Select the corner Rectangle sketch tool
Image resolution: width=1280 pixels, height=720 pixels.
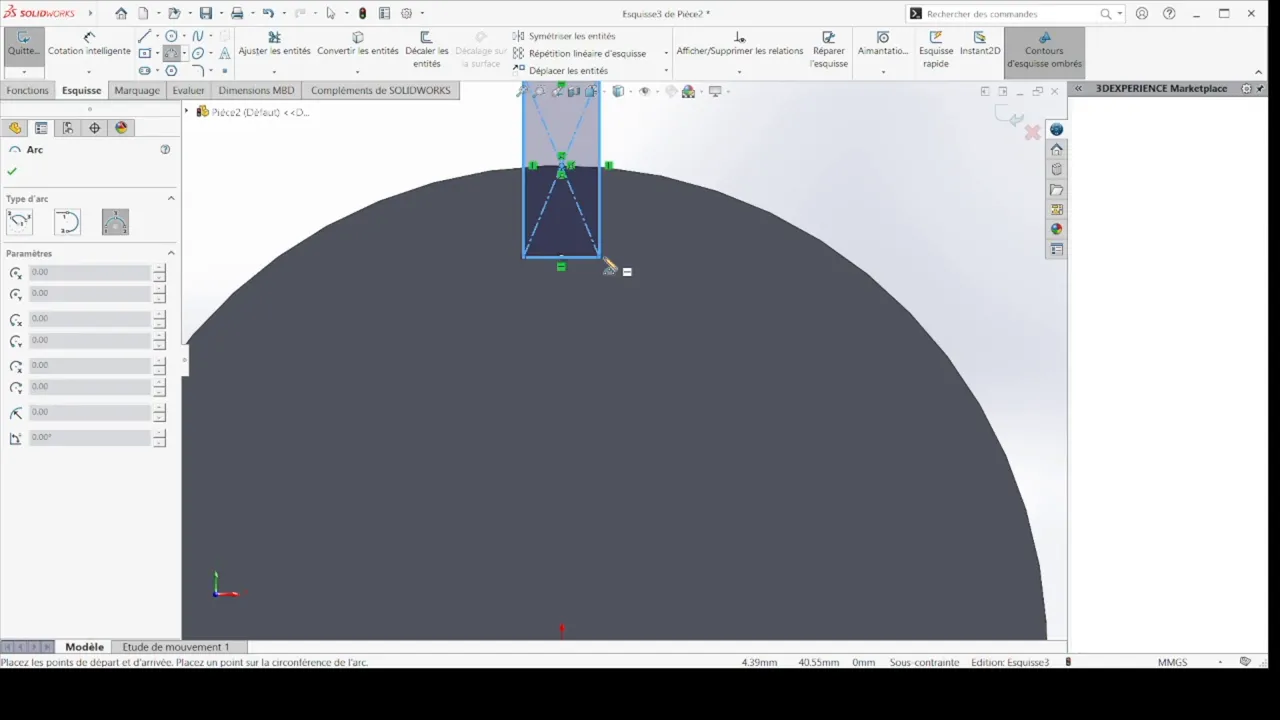point(144,53)
